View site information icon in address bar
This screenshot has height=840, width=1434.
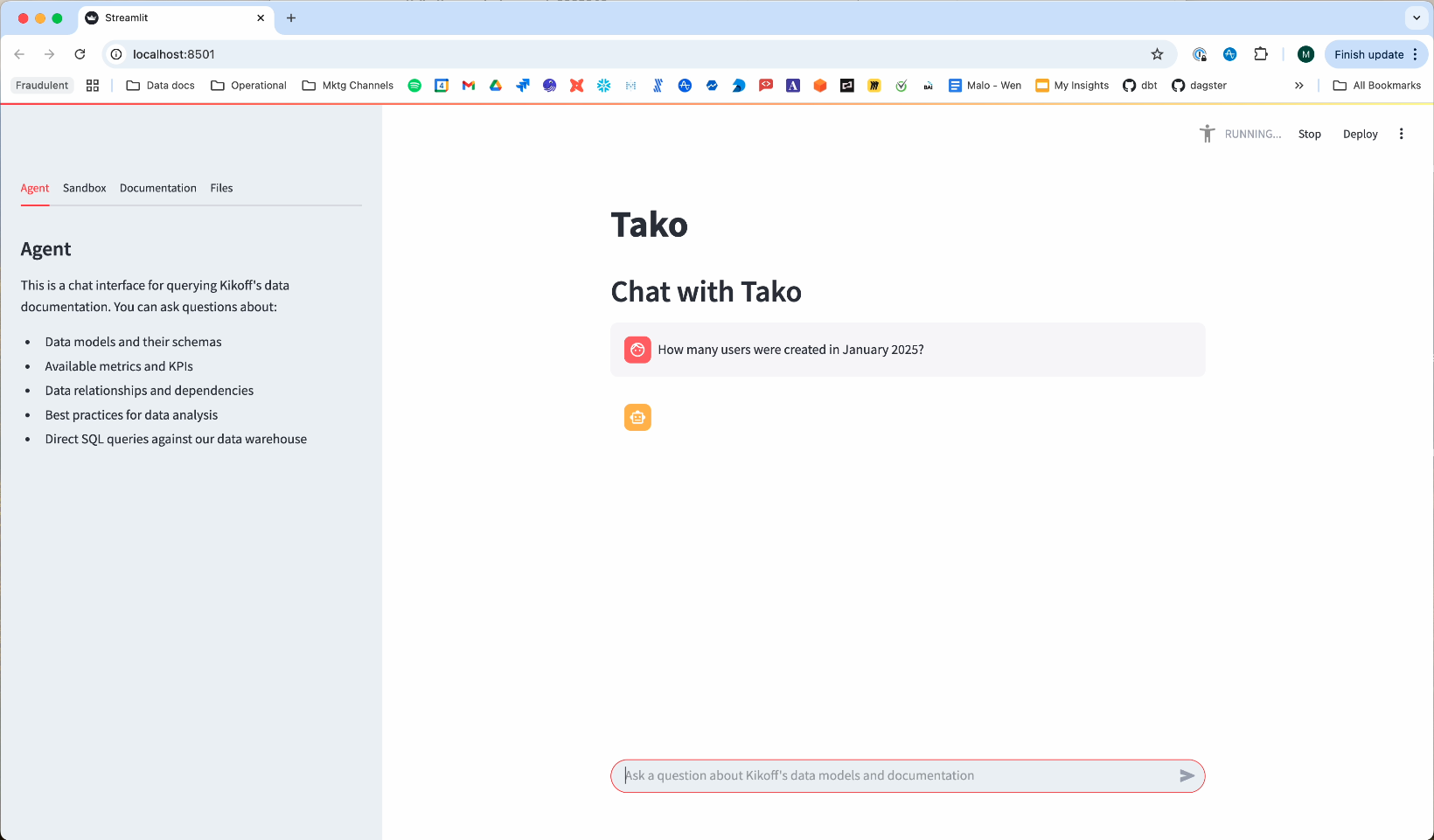tap(116, 54)
